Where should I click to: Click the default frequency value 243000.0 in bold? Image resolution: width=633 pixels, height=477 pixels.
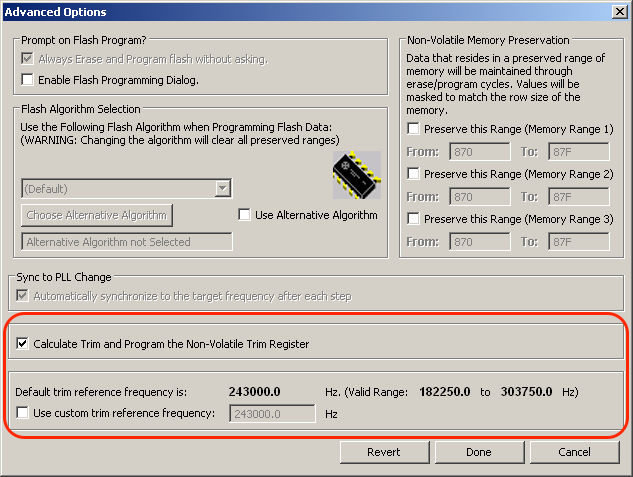pyautogui.click(x=254, y=391)
